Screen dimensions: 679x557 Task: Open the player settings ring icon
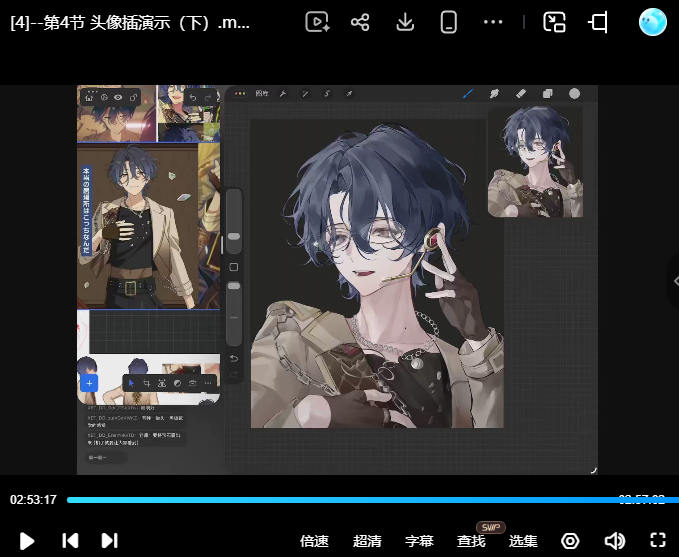click(570, 541)
